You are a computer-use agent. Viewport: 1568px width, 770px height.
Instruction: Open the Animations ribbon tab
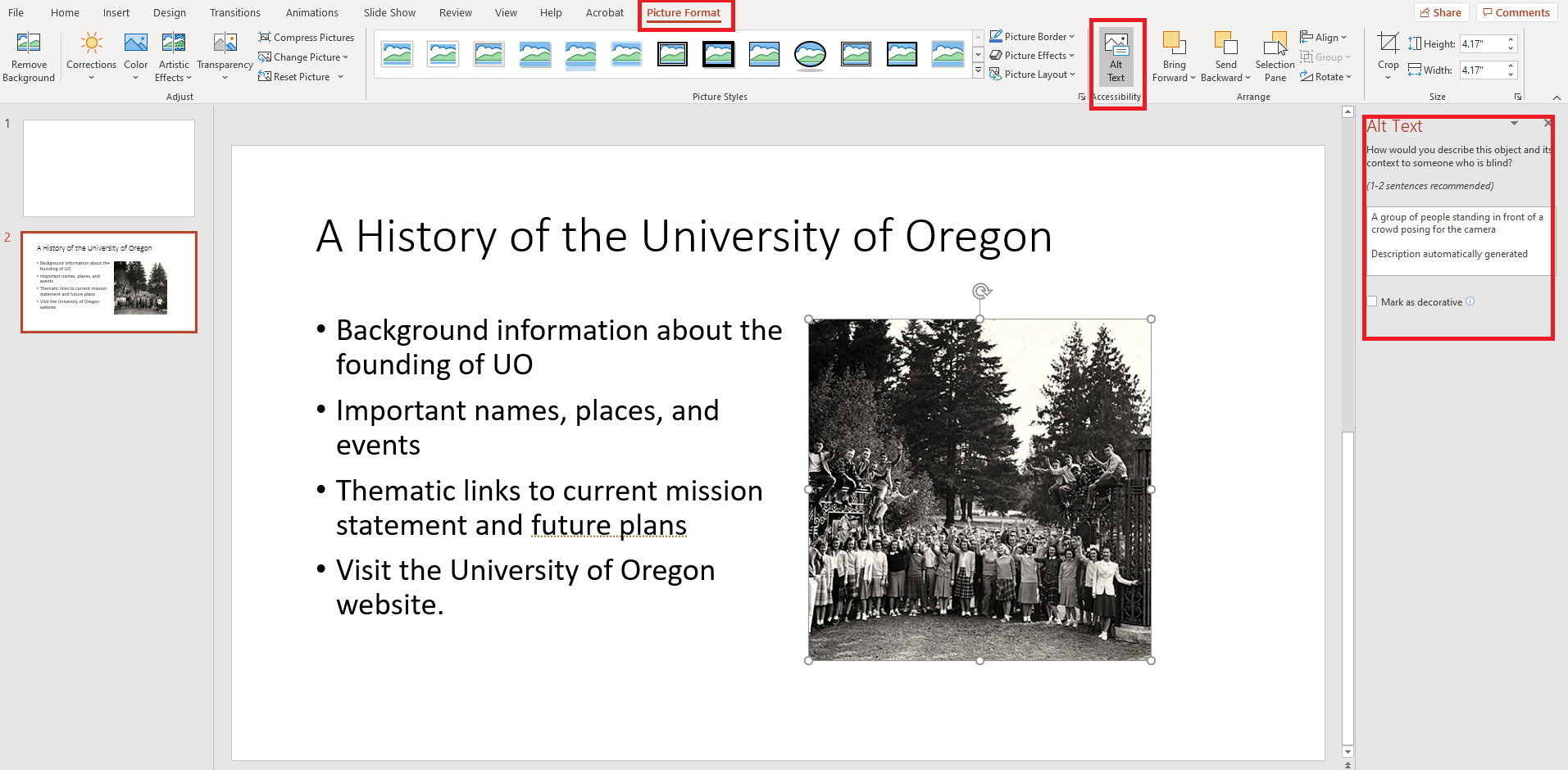(311, 12)
